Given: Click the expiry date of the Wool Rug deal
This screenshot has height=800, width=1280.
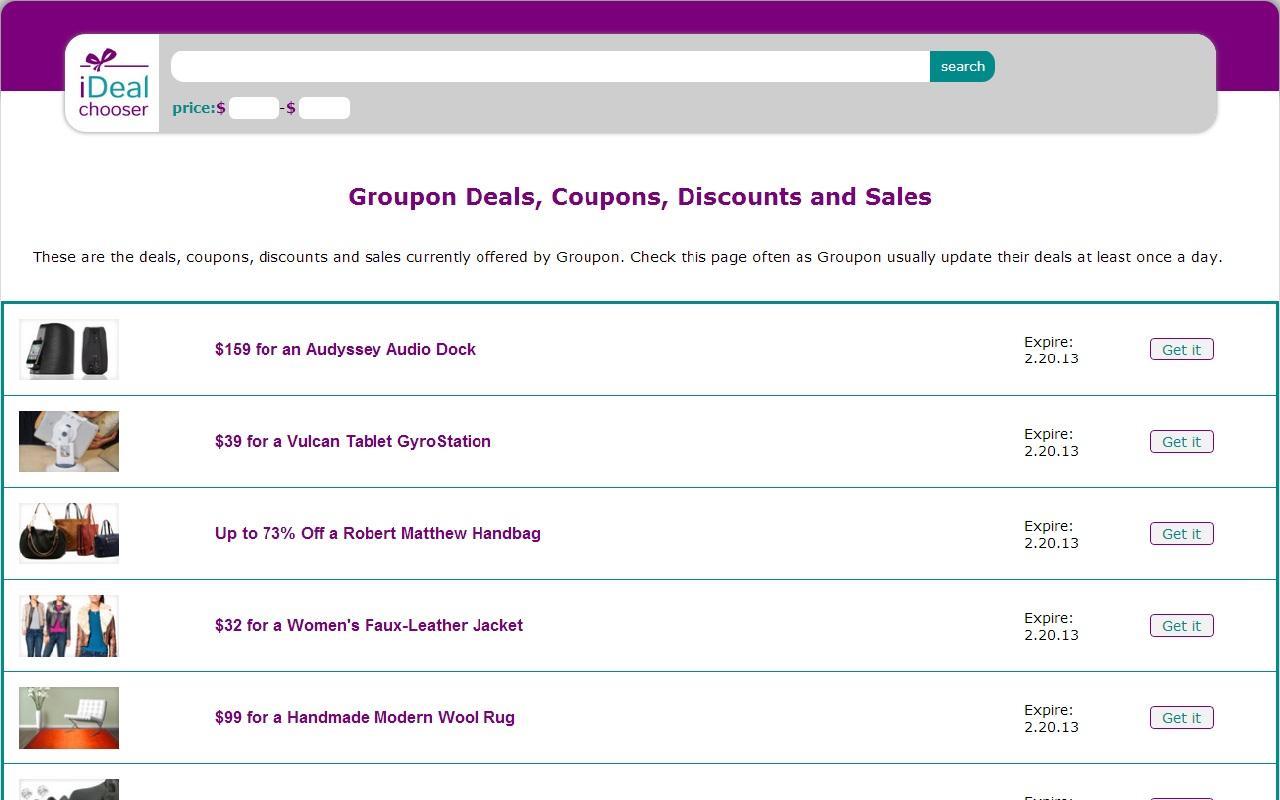Looking at the screenshot, I should (x=1051, y=718).
